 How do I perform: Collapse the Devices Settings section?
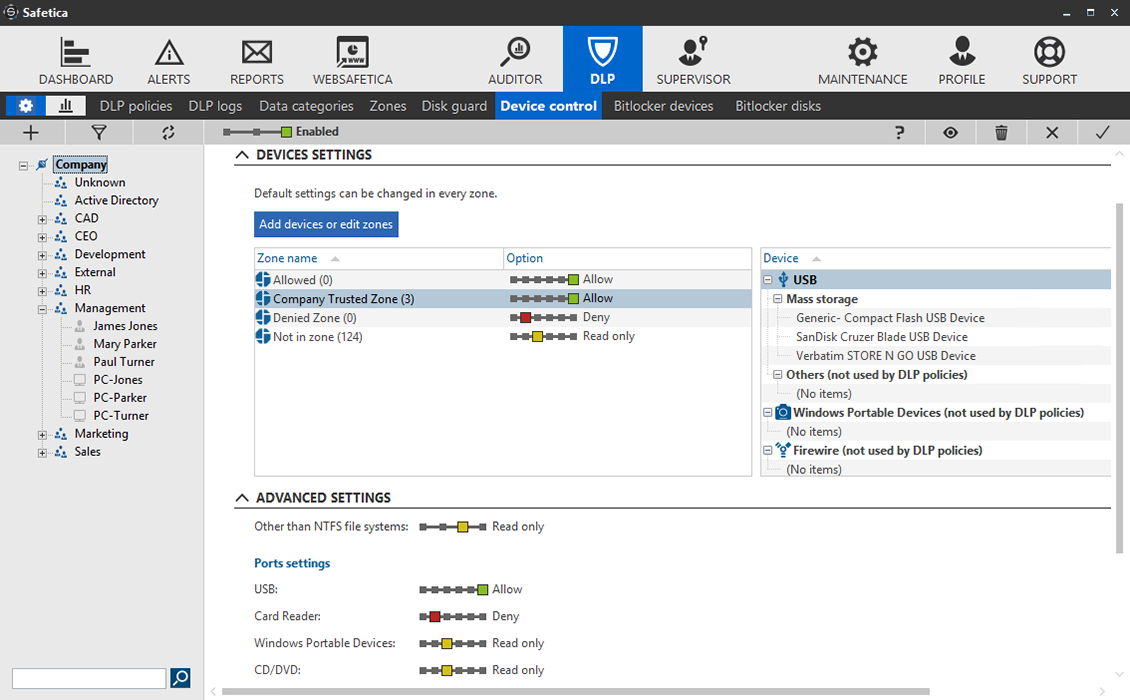242,155
